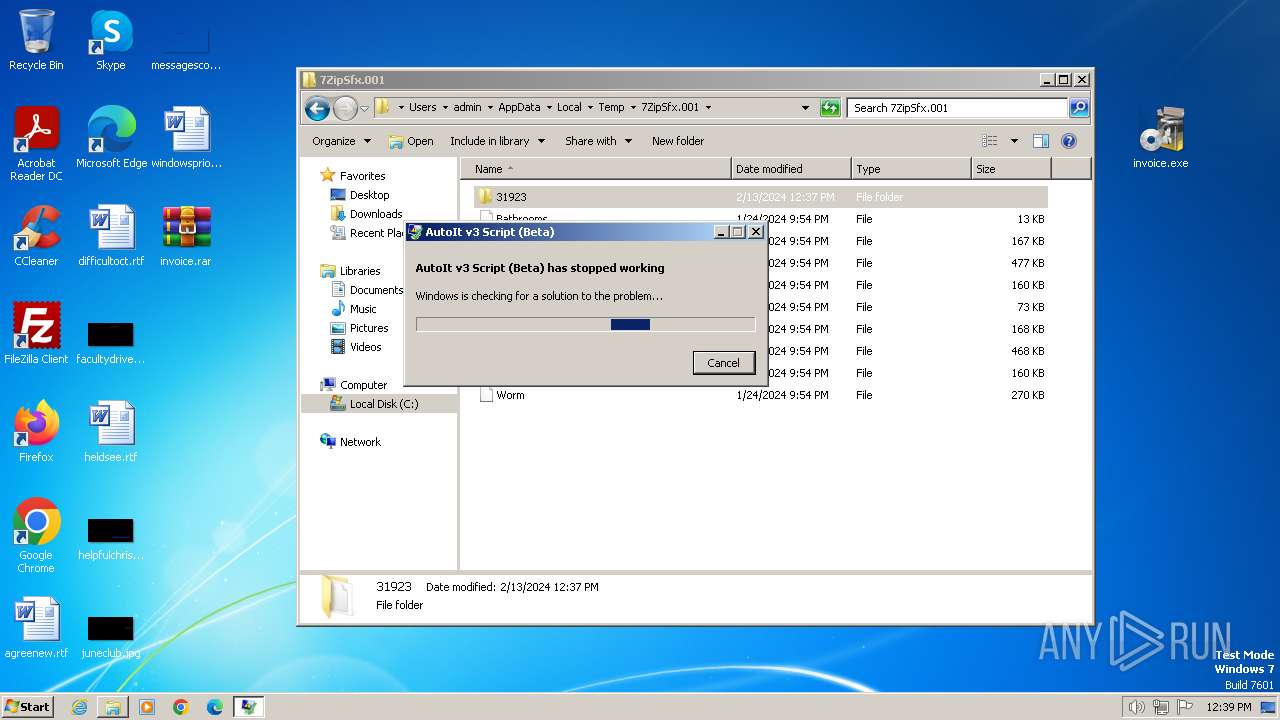The height and width of the screenshot is (720, 1280).
Task: Select heldsee.rtf document icon
Action: (111, 432)
